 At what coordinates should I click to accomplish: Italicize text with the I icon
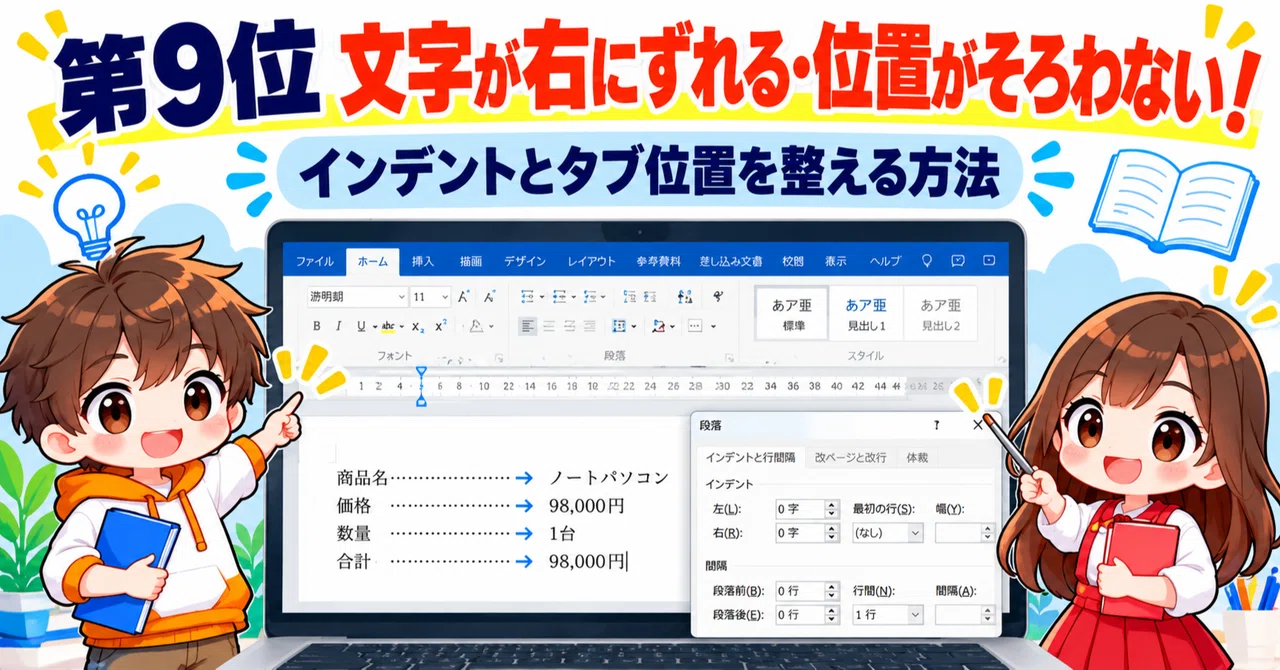340,326
